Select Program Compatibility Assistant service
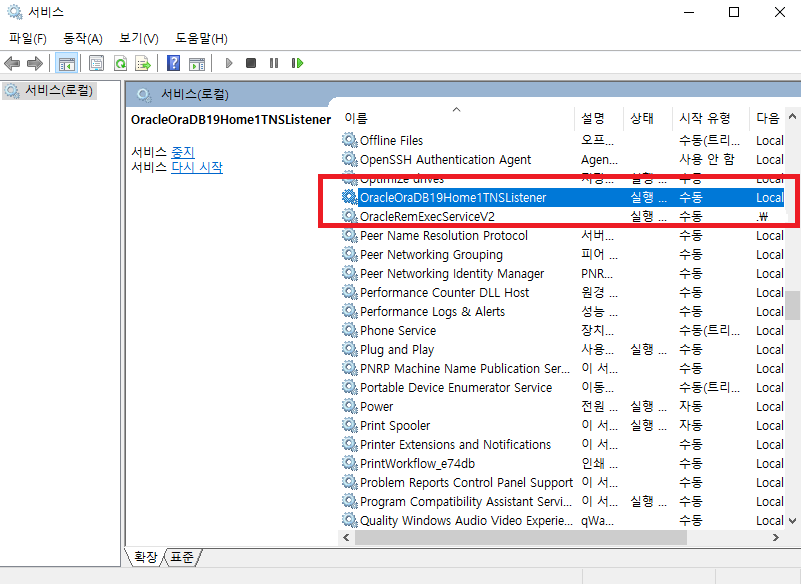Screen dimensions: 801x584 tap(465, 501)
